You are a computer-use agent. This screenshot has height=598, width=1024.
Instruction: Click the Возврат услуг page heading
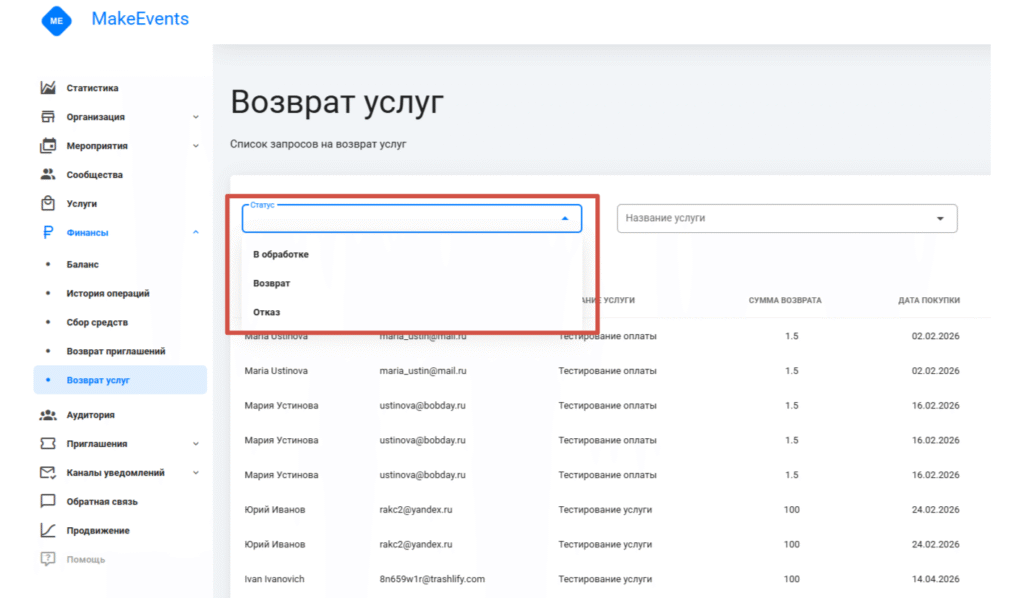(336, 102)
